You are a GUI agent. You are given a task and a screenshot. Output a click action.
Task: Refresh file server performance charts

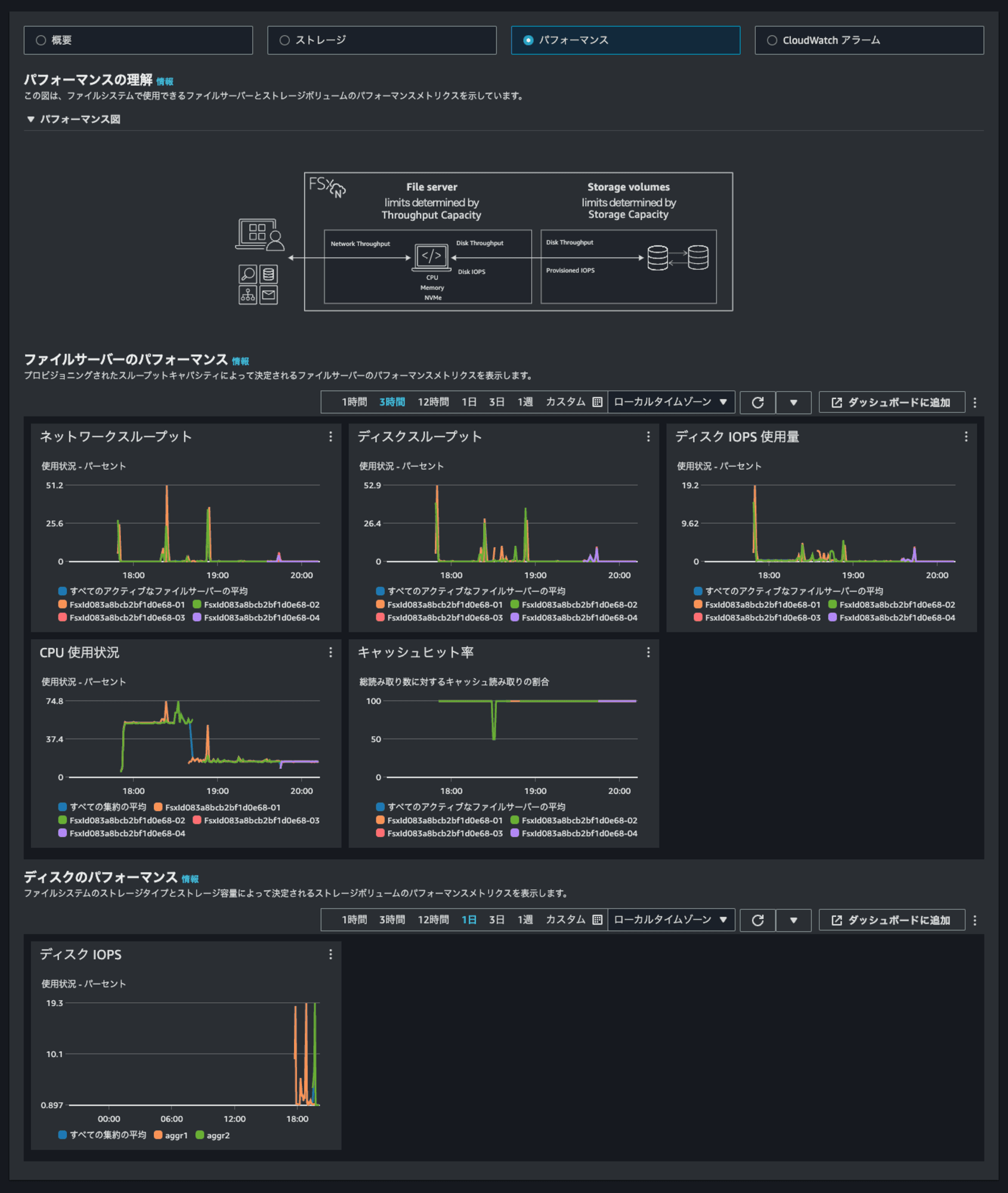[x=757, y=403]
